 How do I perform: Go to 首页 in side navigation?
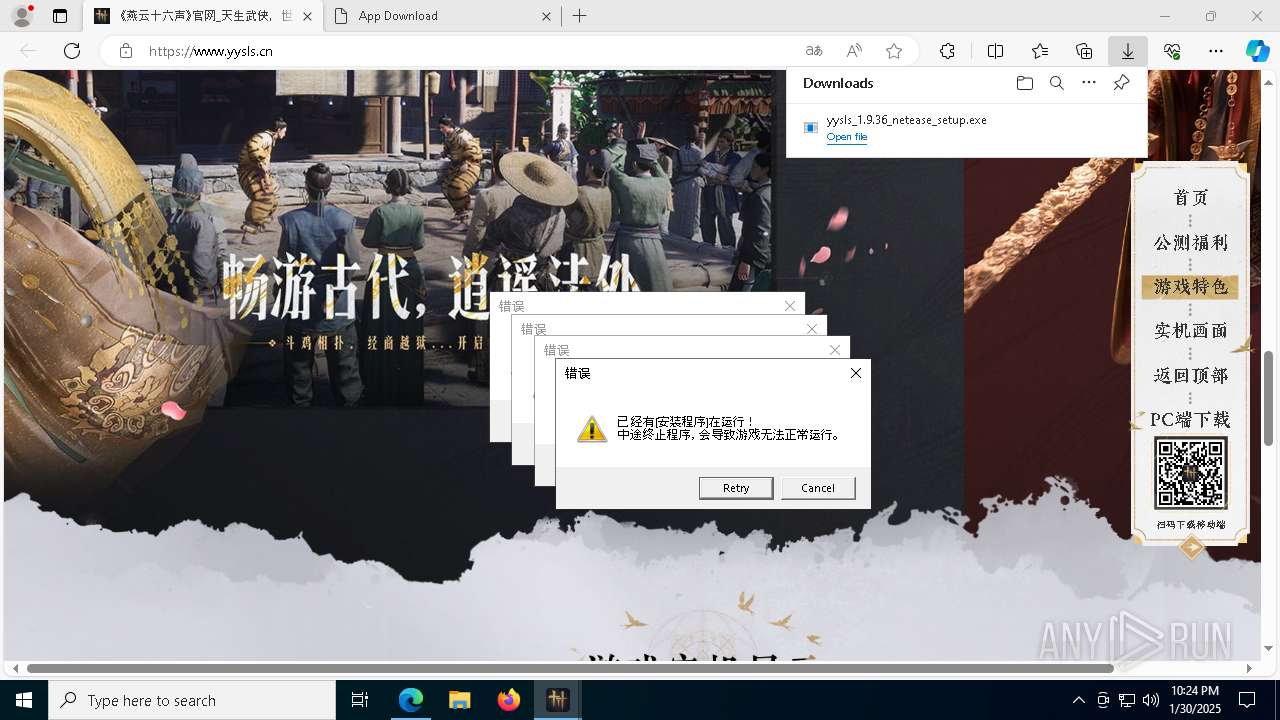coord(1190,198)
